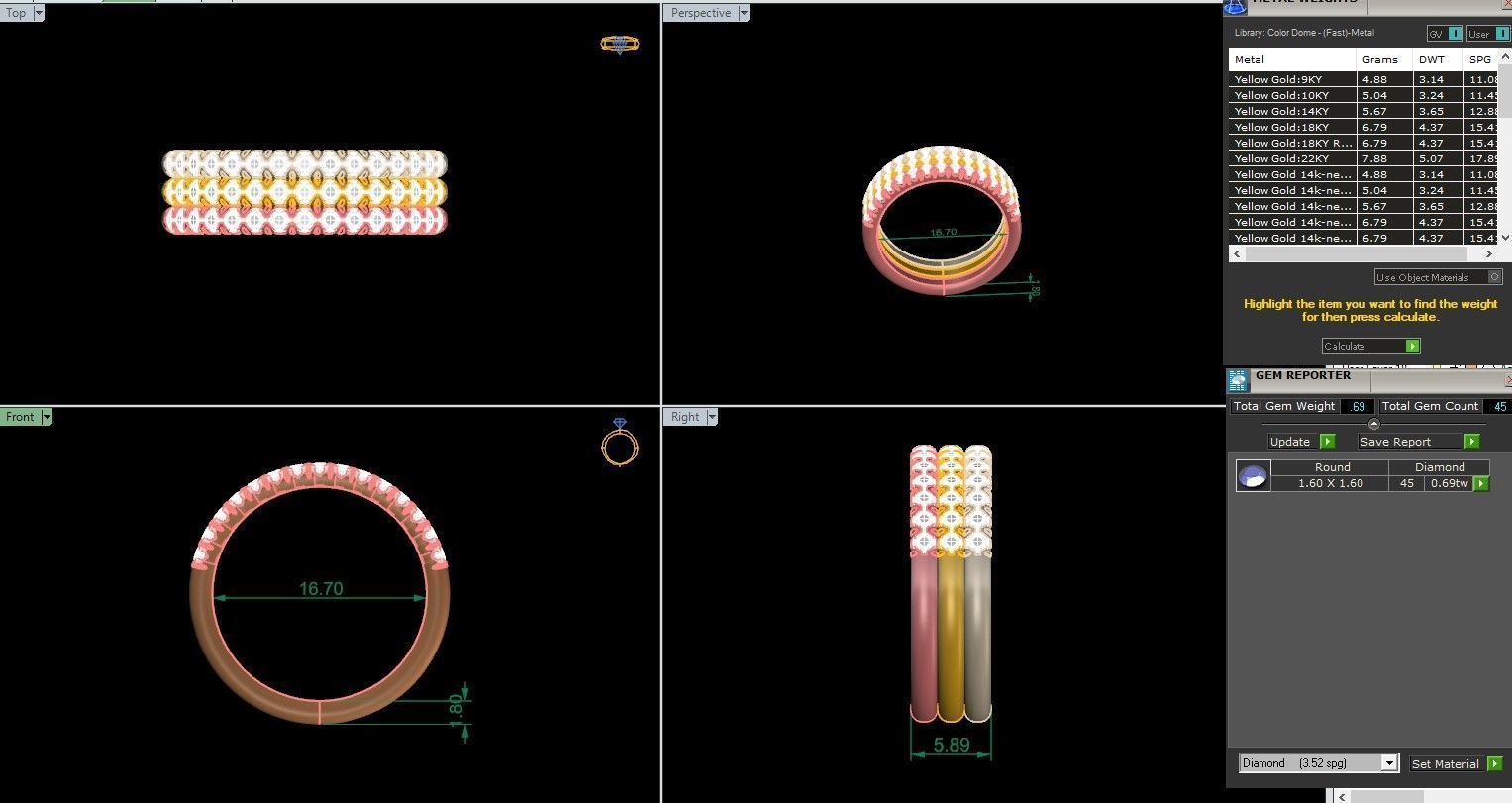Viewport: 1512px width, 803px height.
Task: Click green arrow beside 0.69tw diamond row
Action: 1481,483
